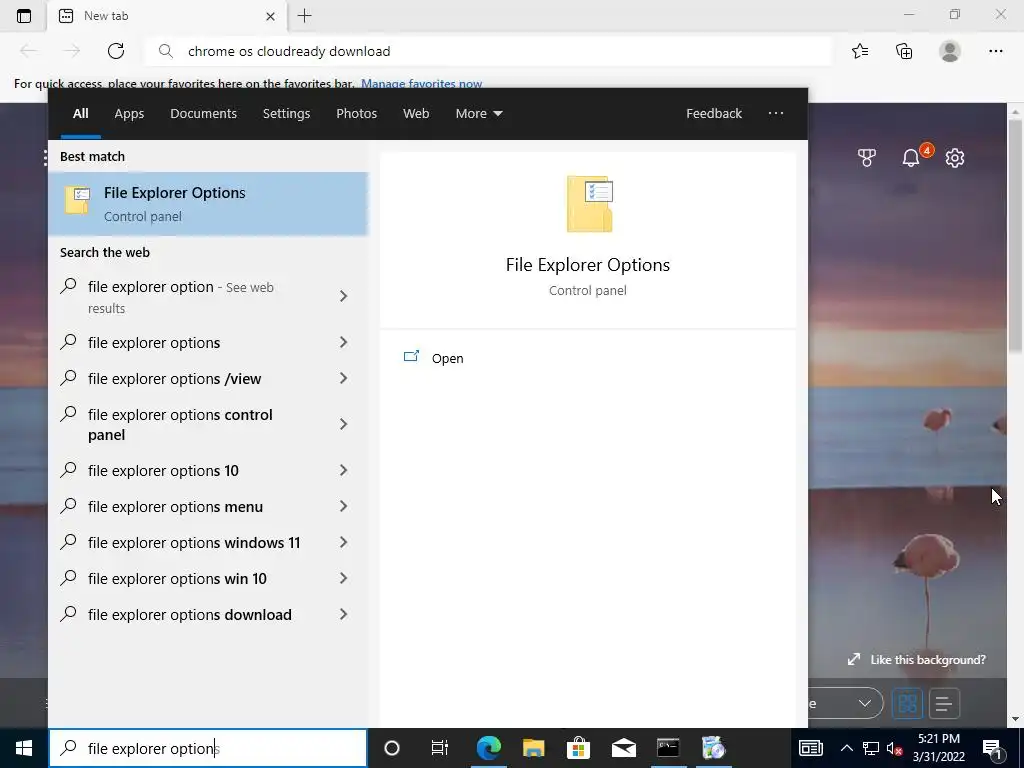This screenshot has height=768, width=1024.
Task: Expand arrow for file explorer options windows 11
Action: tap(344, 542)
